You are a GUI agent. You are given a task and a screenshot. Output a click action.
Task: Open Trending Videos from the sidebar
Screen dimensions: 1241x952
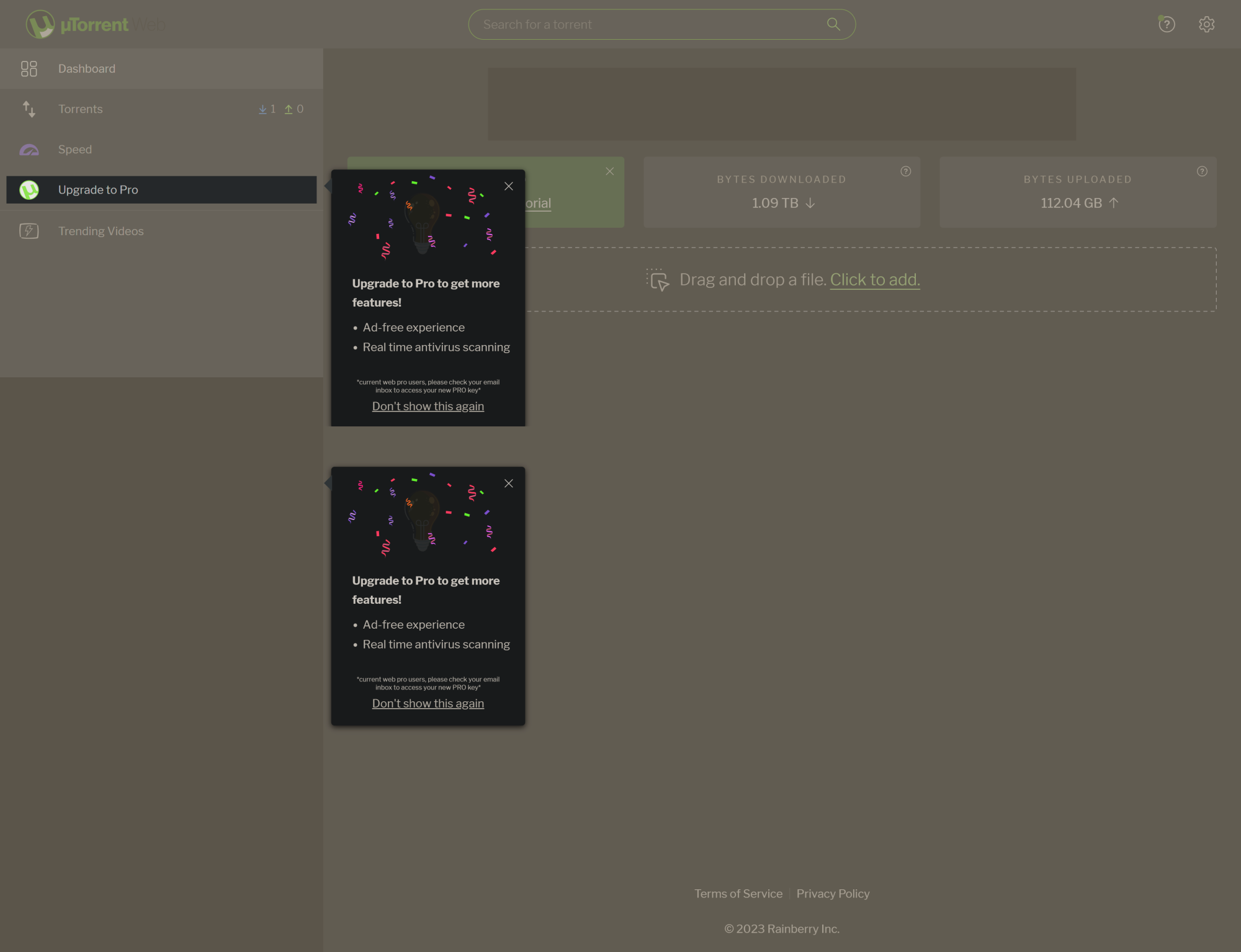coord(101,230)
